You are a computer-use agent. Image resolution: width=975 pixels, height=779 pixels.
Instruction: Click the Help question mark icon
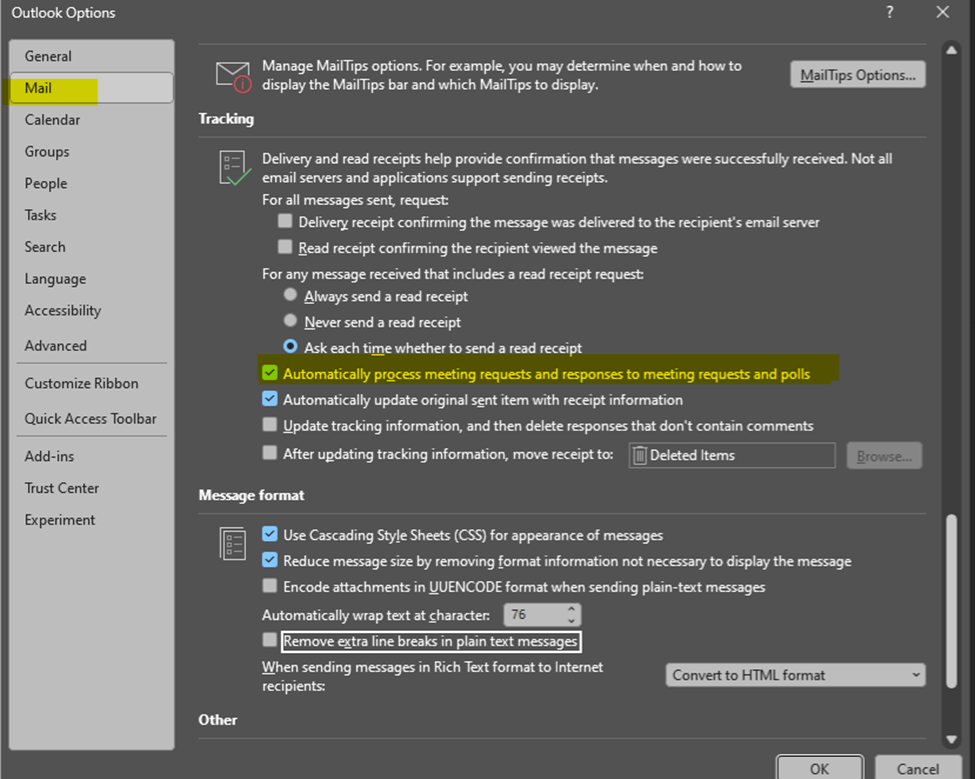pos(890,12)
